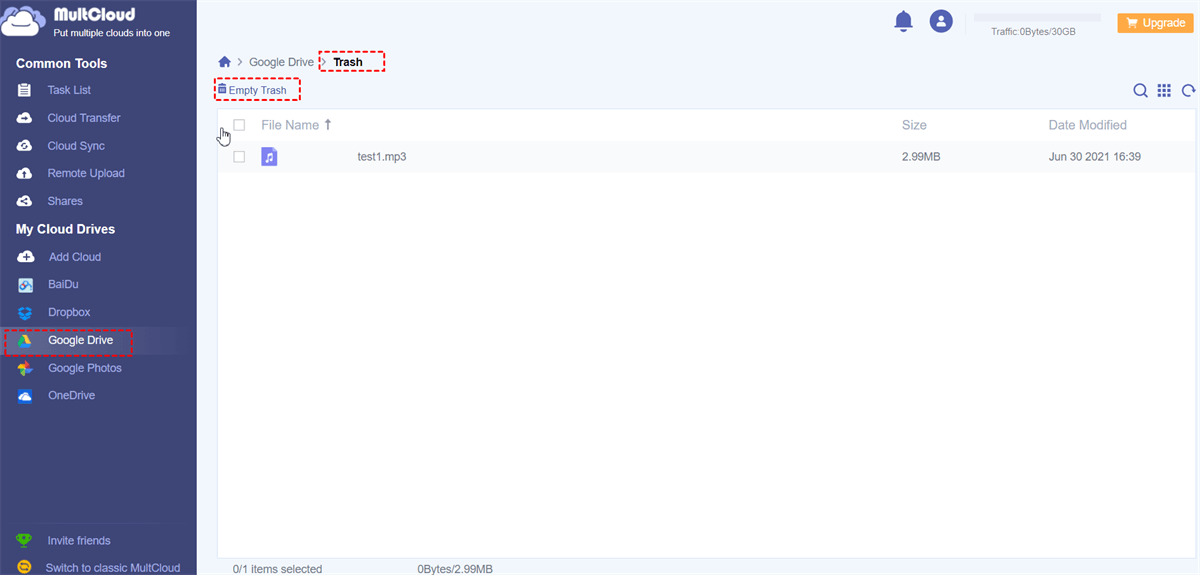Click the 2.99MB size value
The height and width of the screenshot is (575, 1200).
pos(921,157)
